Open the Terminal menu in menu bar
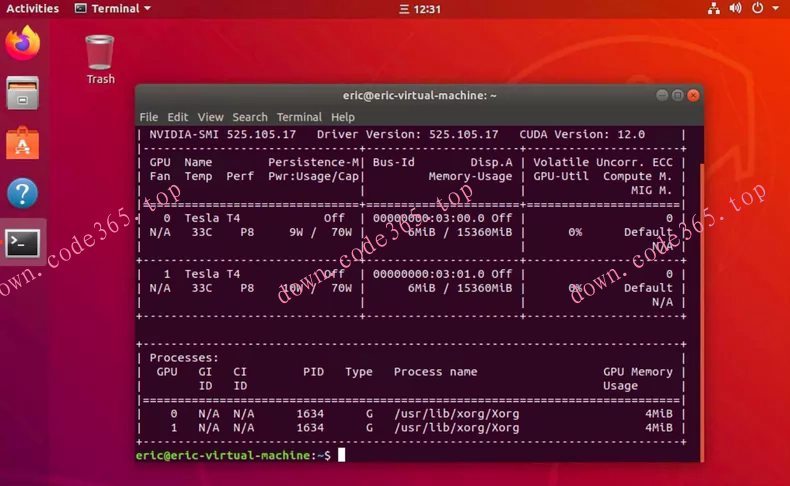The height and width of the screenshot is (486, 790). pos(299,117)
